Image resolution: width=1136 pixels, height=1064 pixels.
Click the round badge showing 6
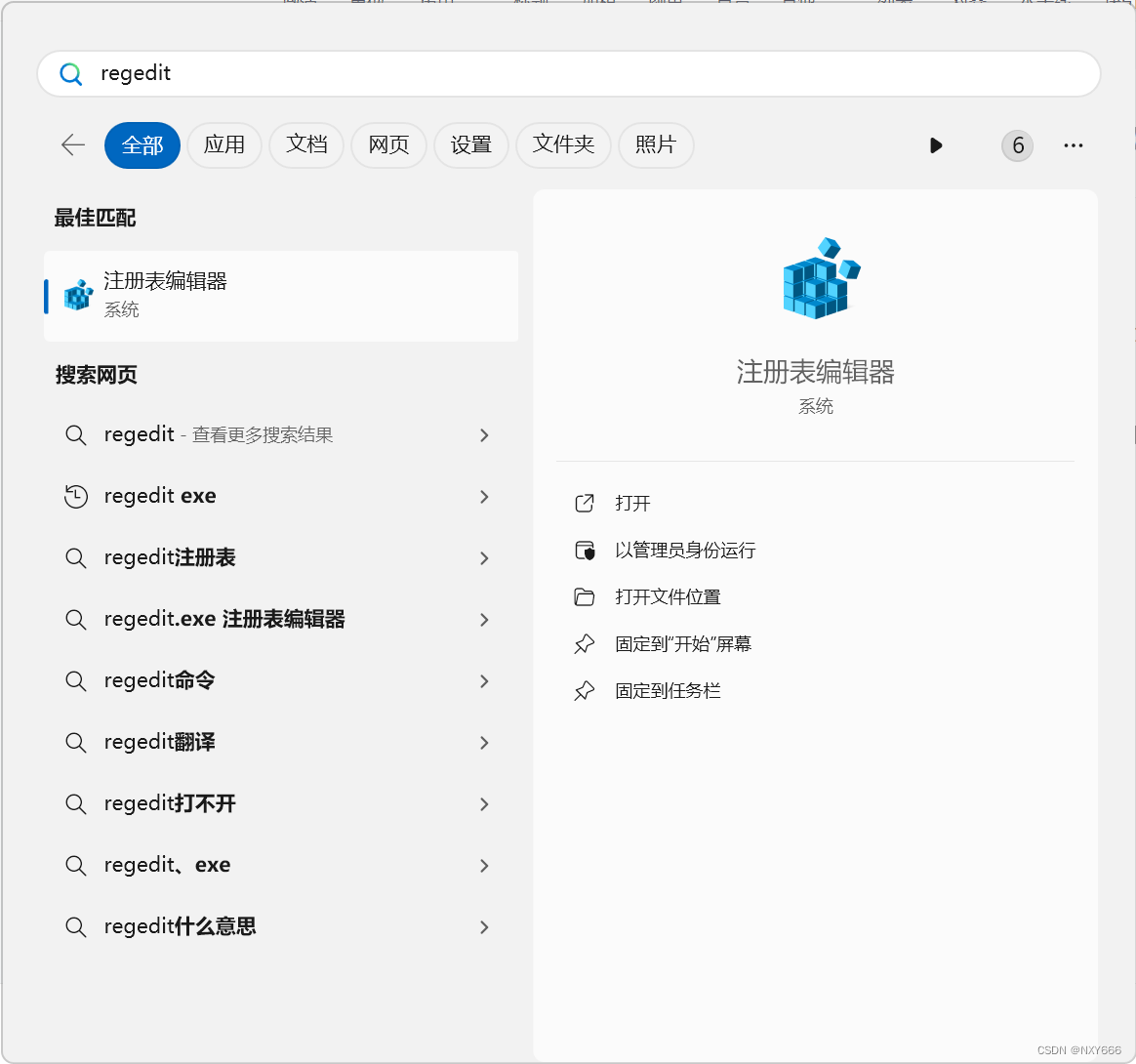pyautogui.click(x=1017, y=145)
